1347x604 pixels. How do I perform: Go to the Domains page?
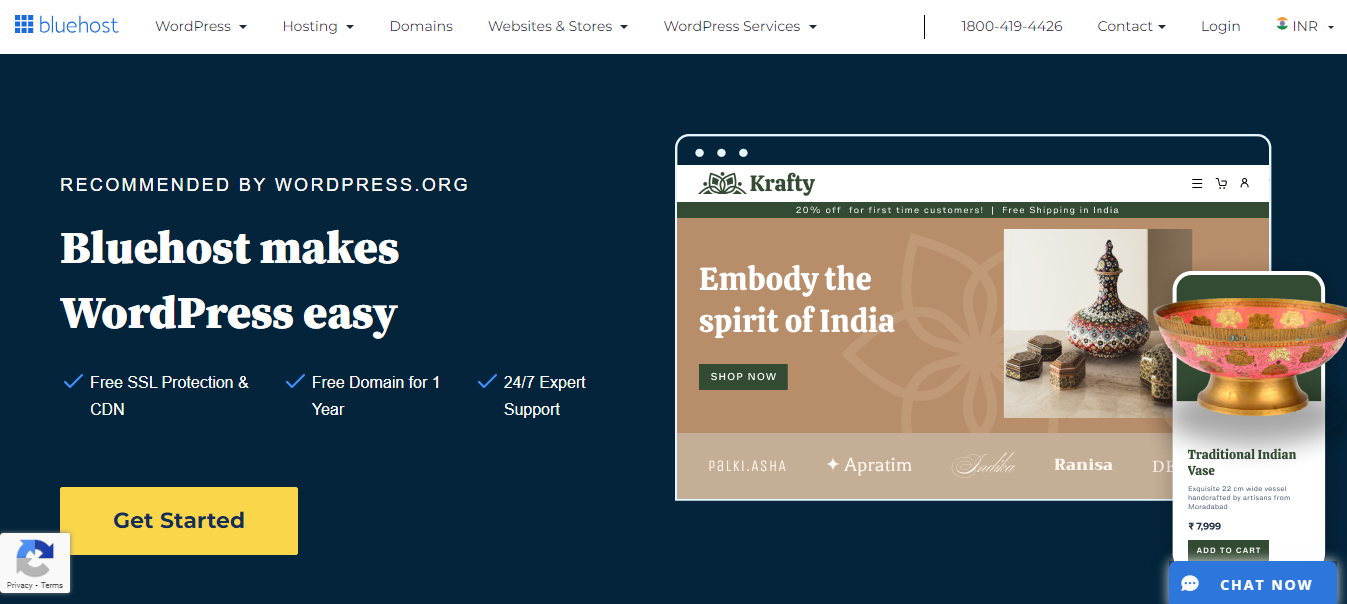(x=421, y=26)
